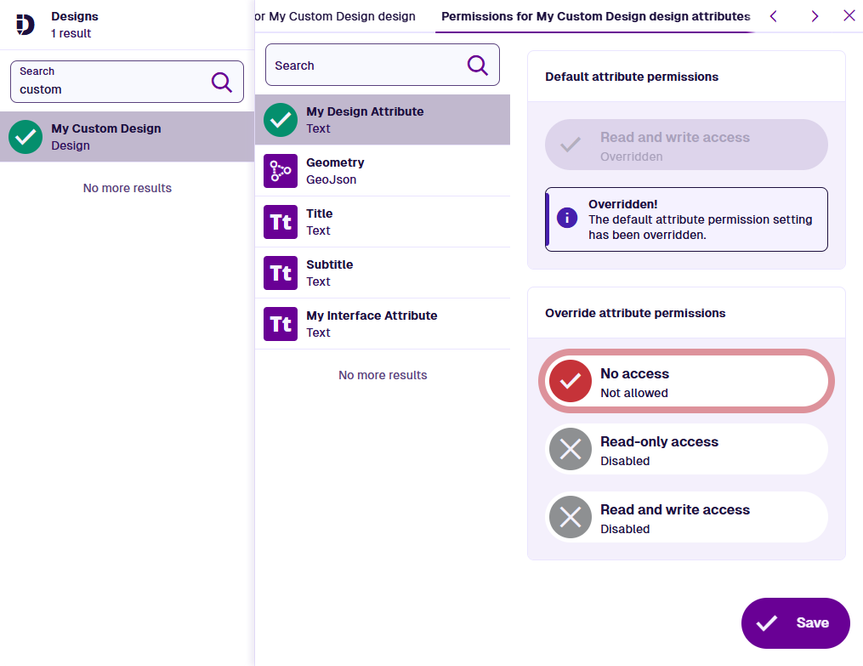Select the Subtitle attribute row

(382, 272)
